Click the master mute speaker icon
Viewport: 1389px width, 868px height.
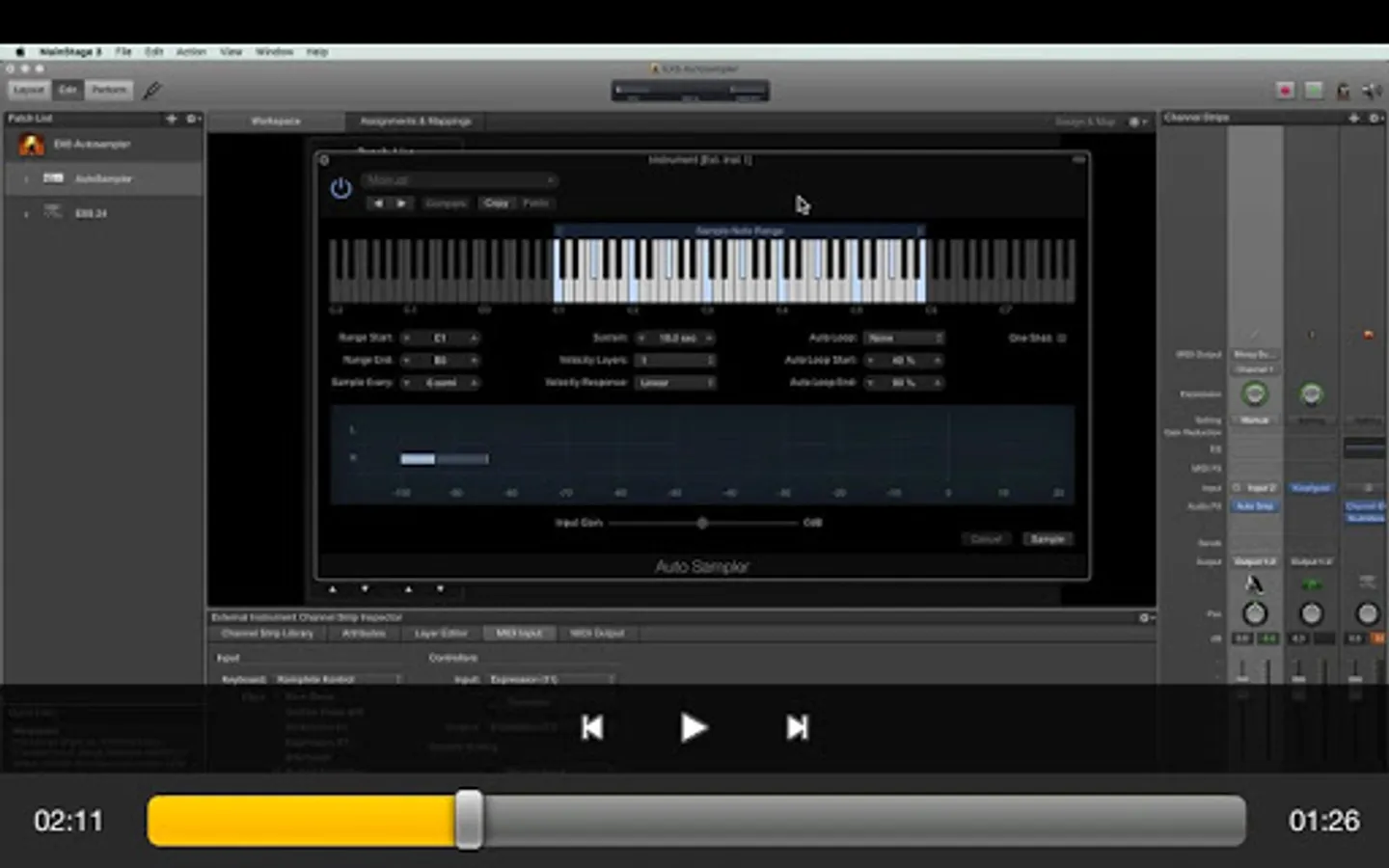pyautogui.click(x=1371, y=91)
